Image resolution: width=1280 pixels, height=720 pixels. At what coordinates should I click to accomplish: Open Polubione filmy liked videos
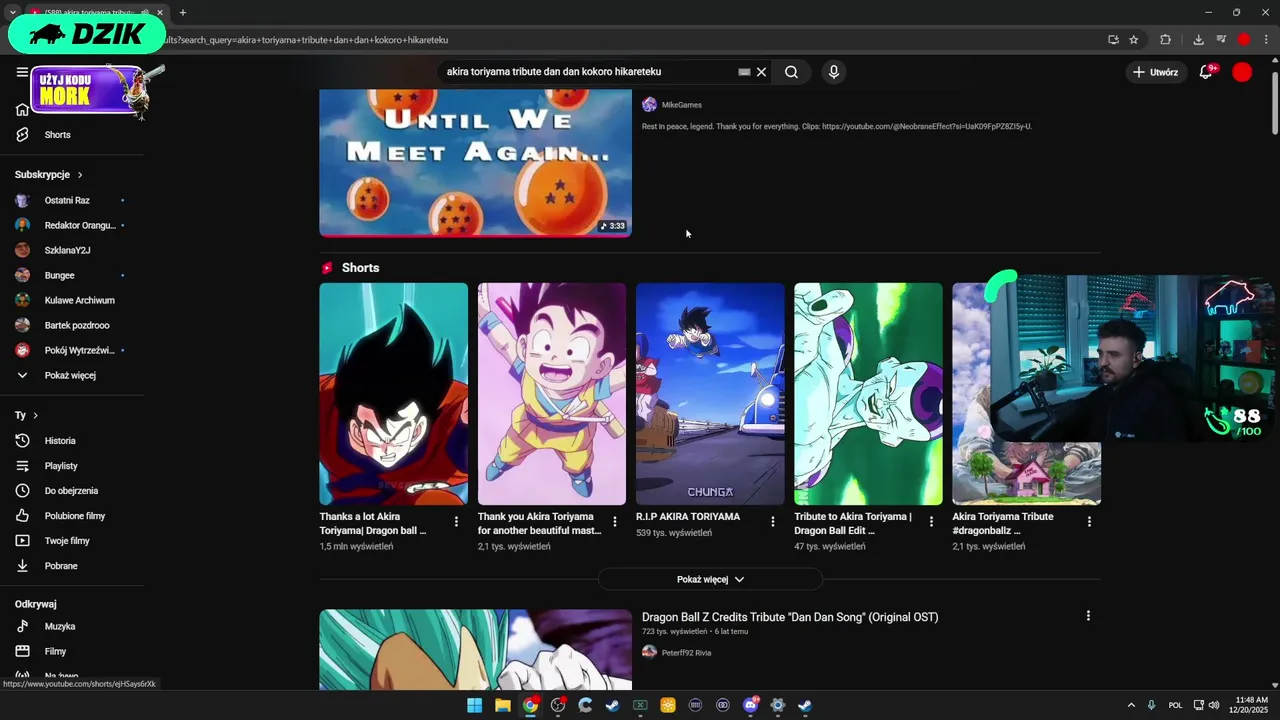click(x=72, y=516)
